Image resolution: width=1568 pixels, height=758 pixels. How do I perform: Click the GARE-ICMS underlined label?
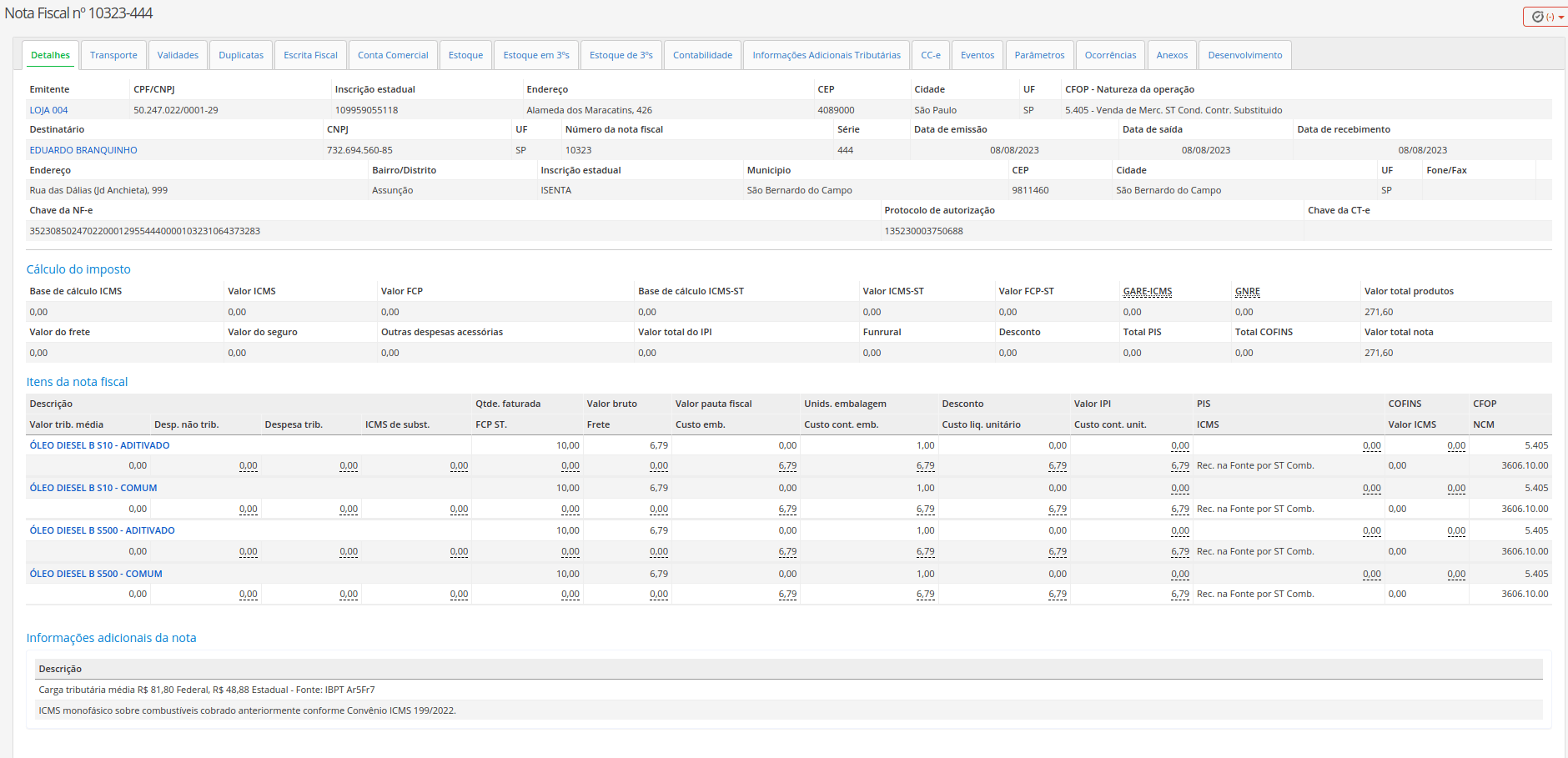(x=1148, y=291)
